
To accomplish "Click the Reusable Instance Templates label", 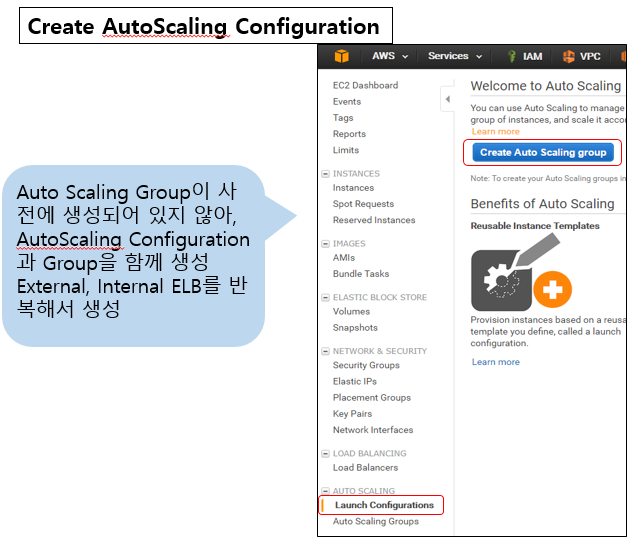I will point(535,226).
